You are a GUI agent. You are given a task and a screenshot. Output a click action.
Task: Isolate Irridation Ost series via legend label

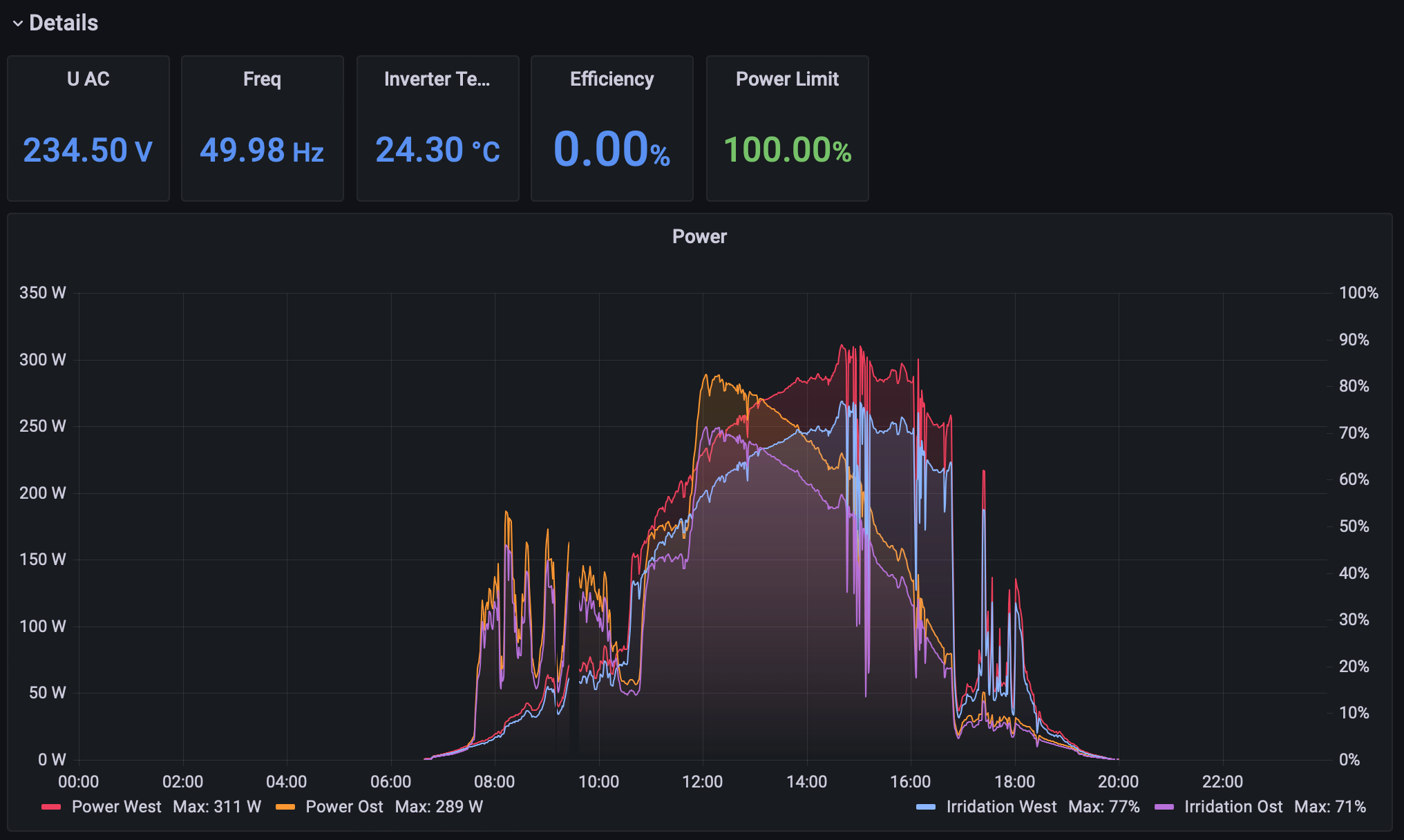coord(1233,807)
